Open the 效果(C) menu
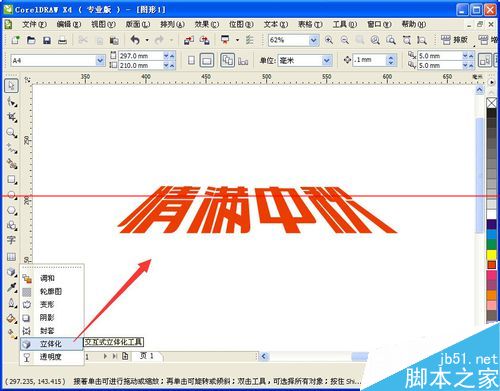 [x=207, y=24]
